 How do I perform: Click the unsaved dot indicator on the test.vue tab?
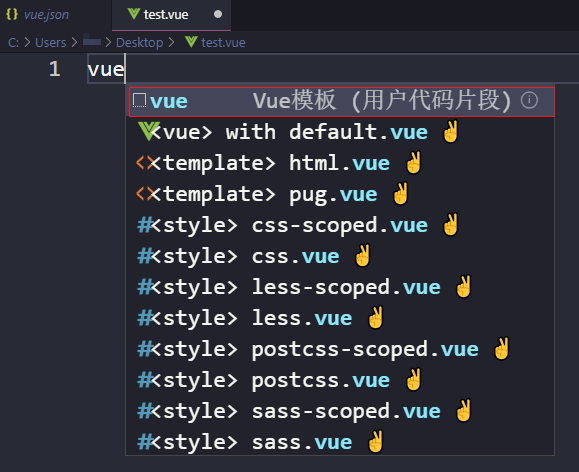[x=218, y=14]
